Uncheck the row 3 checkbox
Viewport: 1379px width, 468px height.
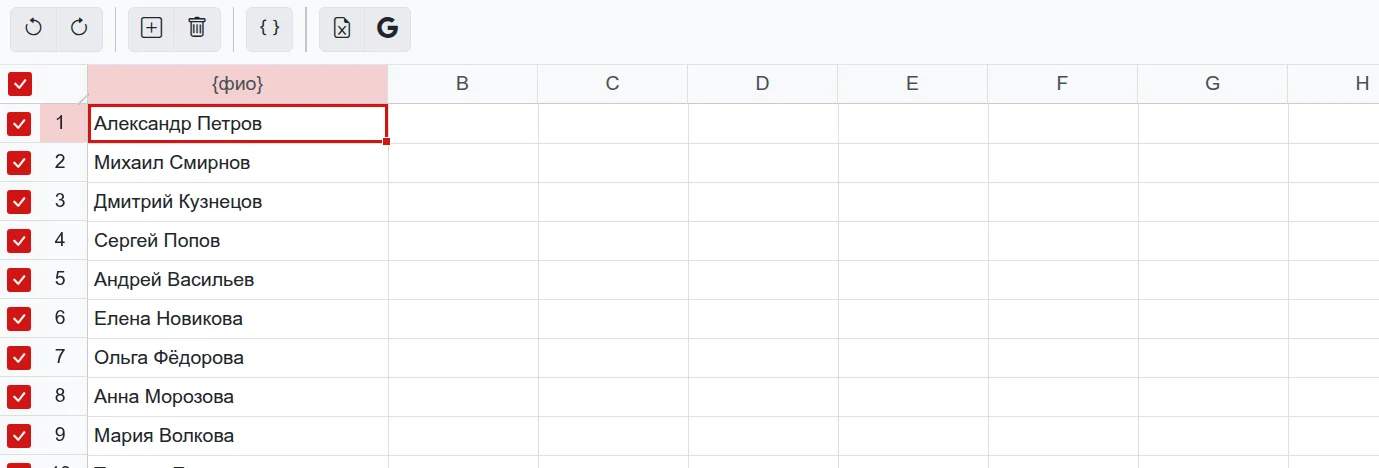click(x=19, y=202)
